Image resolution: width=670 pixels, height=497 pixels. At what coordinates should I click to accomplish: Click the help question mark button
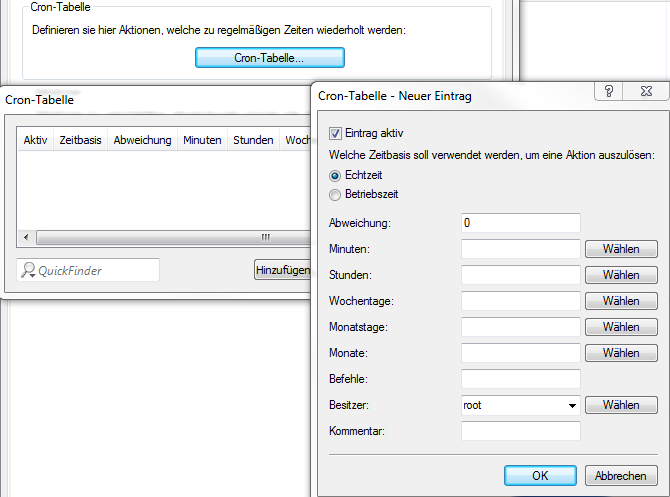(609, 91)
